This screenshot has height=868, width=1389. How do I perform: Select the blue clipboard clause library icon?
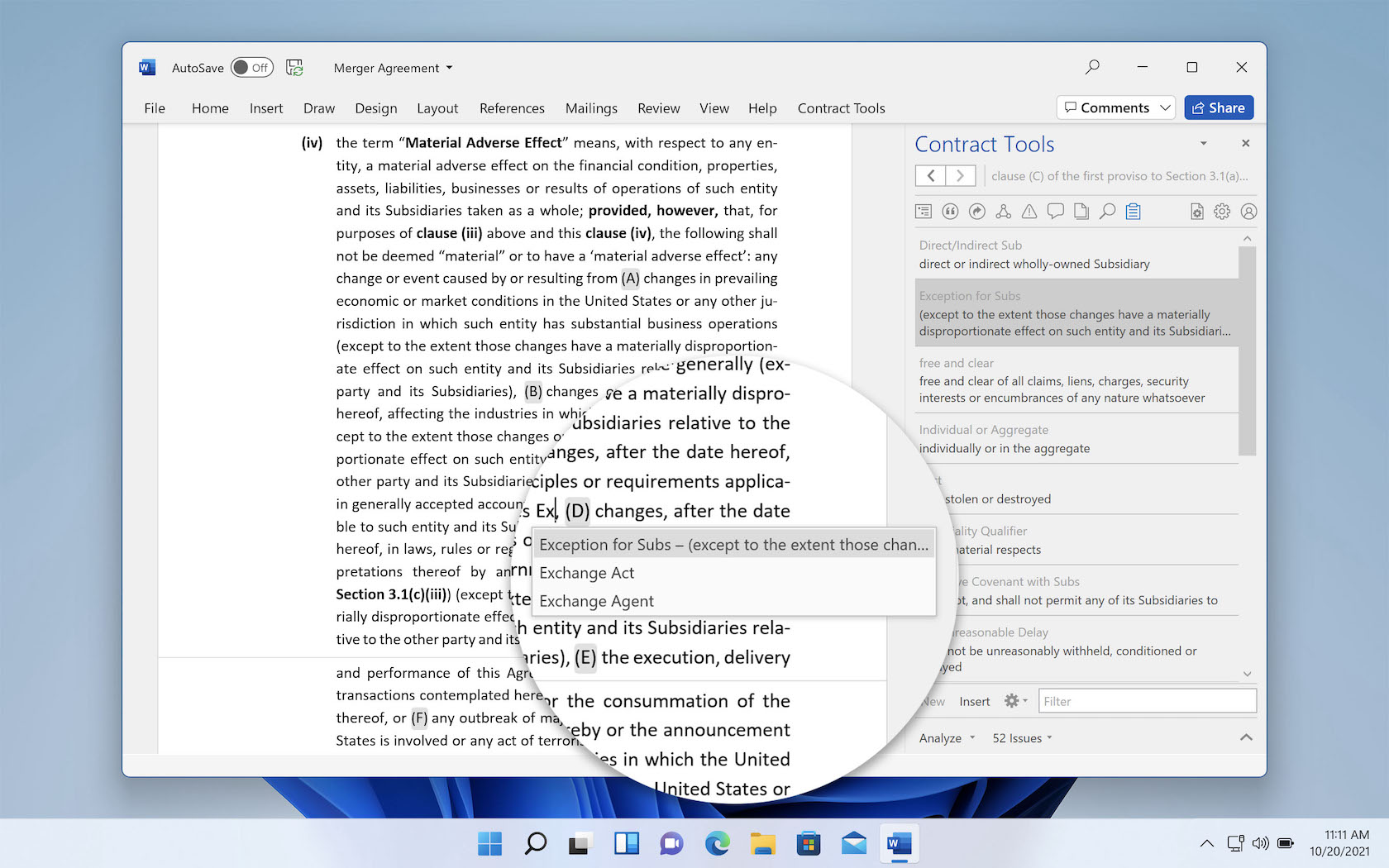pos(1134,212)
